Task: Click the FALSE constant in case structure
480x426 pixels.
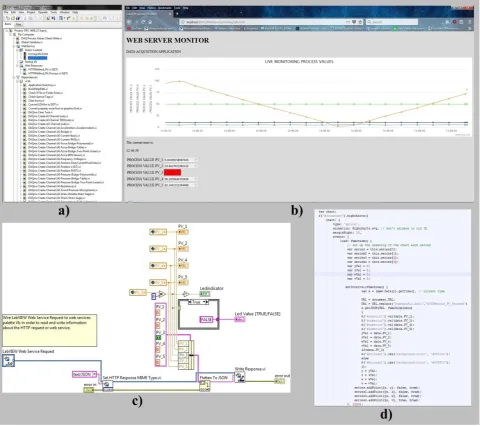Action: (x=206, y=319)
